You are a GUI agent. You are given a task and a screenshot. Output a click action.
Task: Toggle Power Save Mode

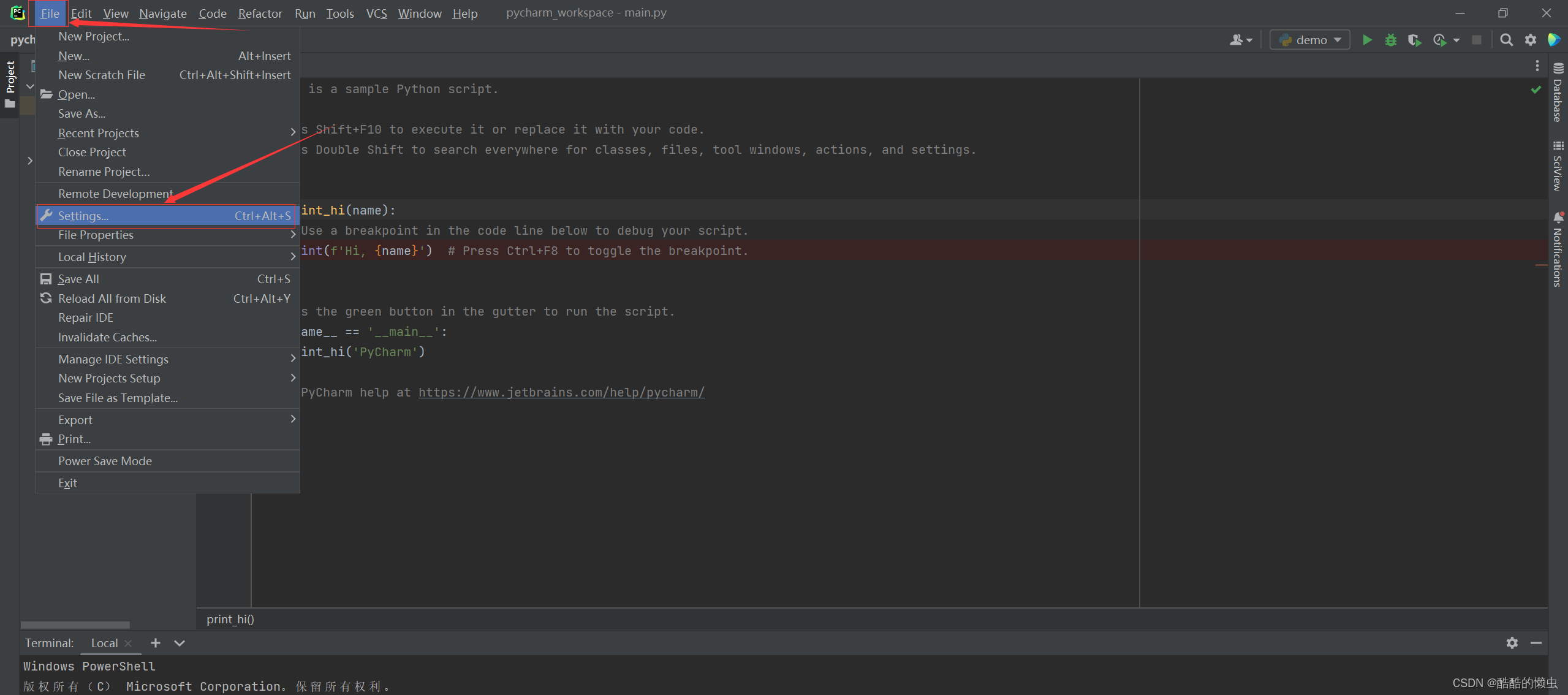point(105,461)
